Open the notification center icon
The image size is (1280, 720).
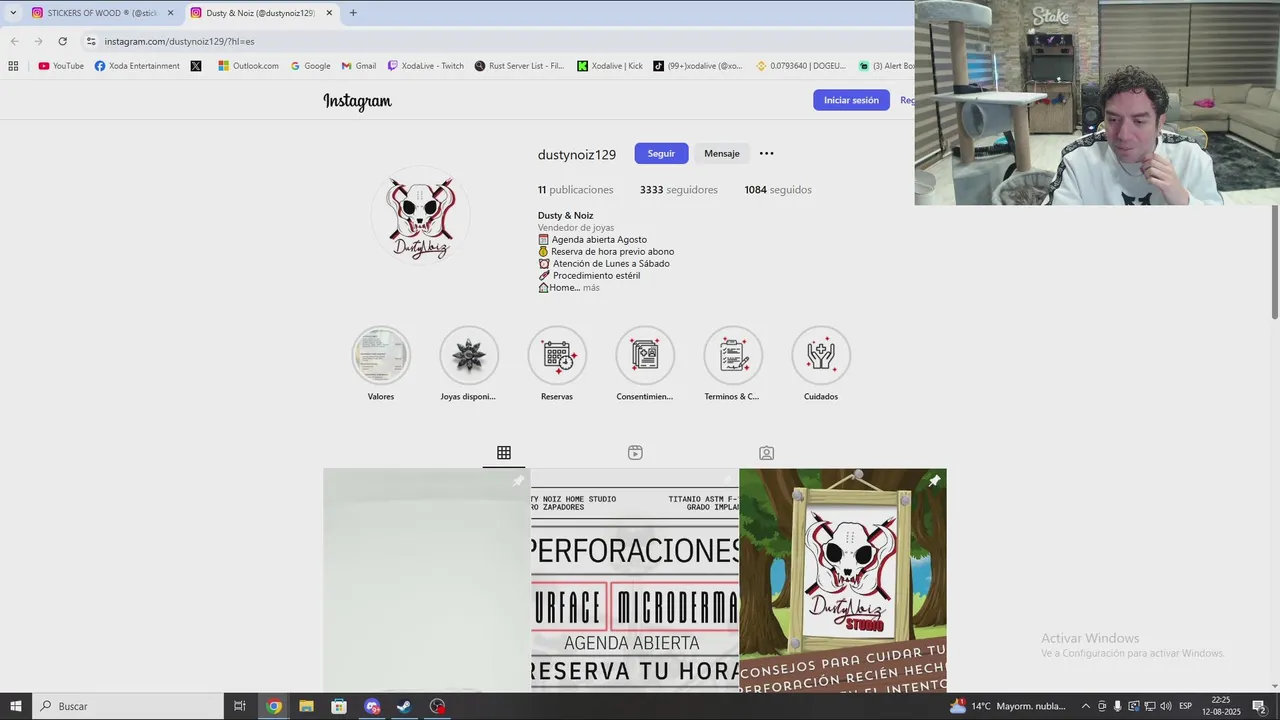[x=1259, y=706]
